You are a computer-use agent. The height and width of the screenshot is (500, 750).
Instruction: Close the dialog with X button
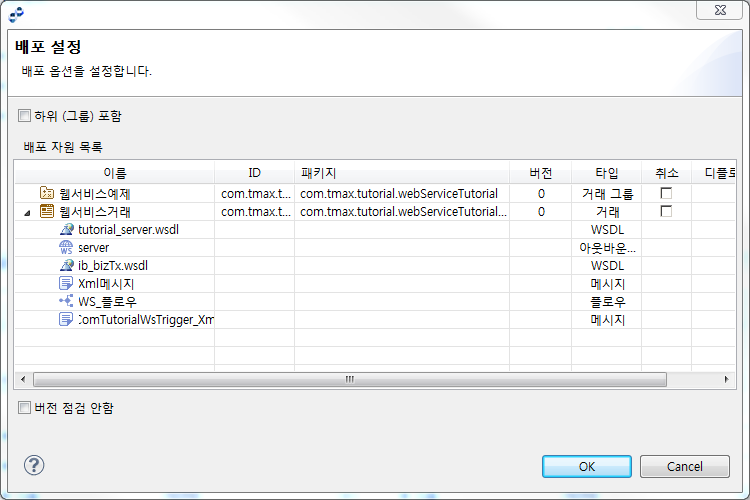[719, 10]
